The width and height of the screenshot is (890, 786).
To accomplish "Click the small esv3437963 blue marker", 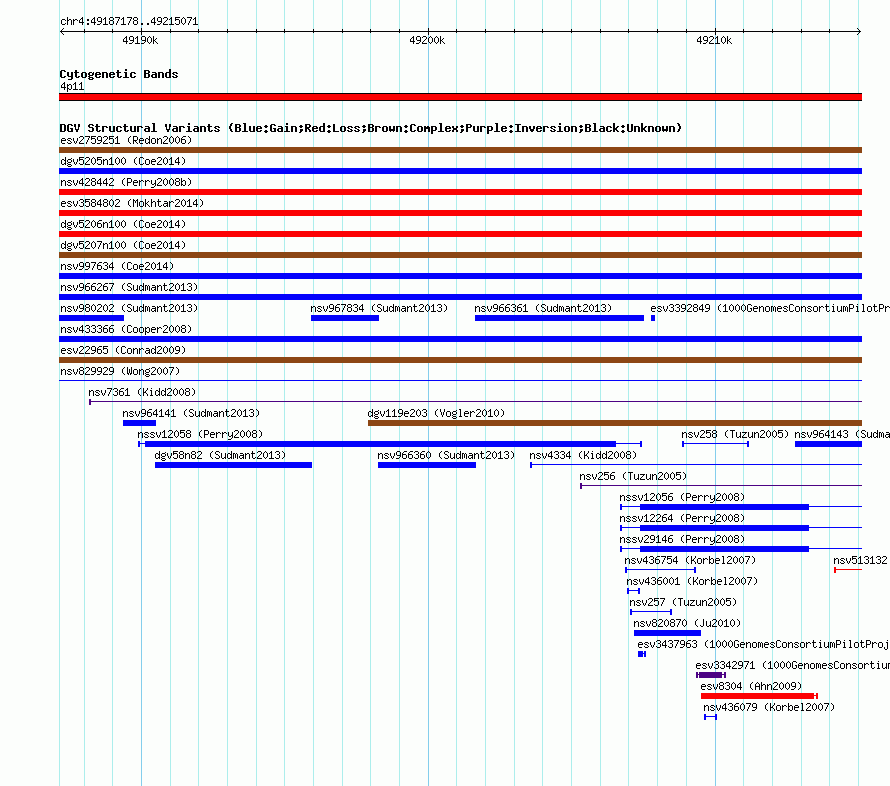I will point(642,654).
